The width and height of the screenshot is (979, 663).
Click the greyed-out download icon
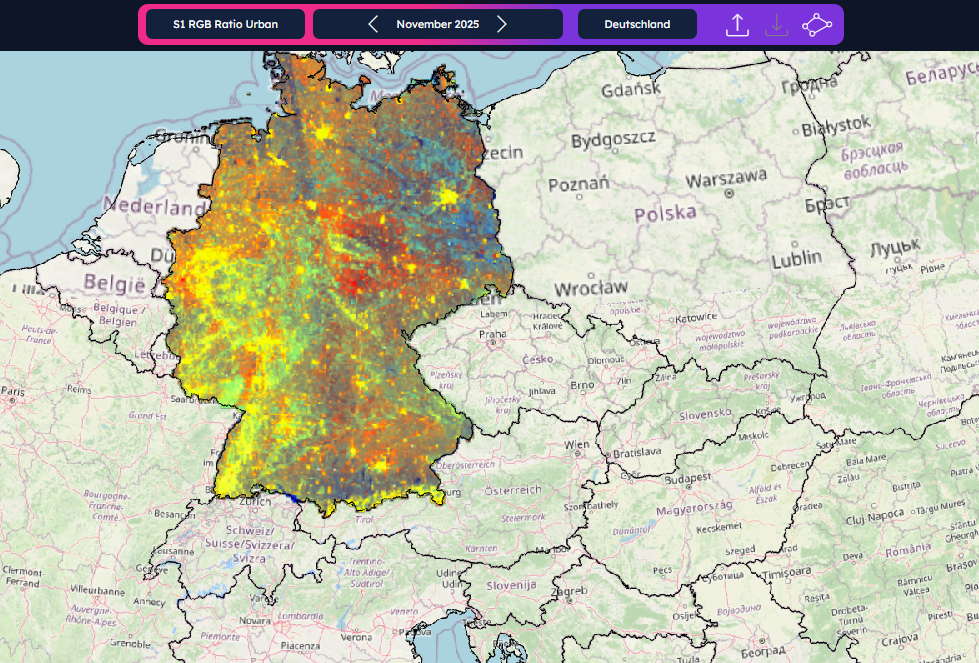pos(776,25)
